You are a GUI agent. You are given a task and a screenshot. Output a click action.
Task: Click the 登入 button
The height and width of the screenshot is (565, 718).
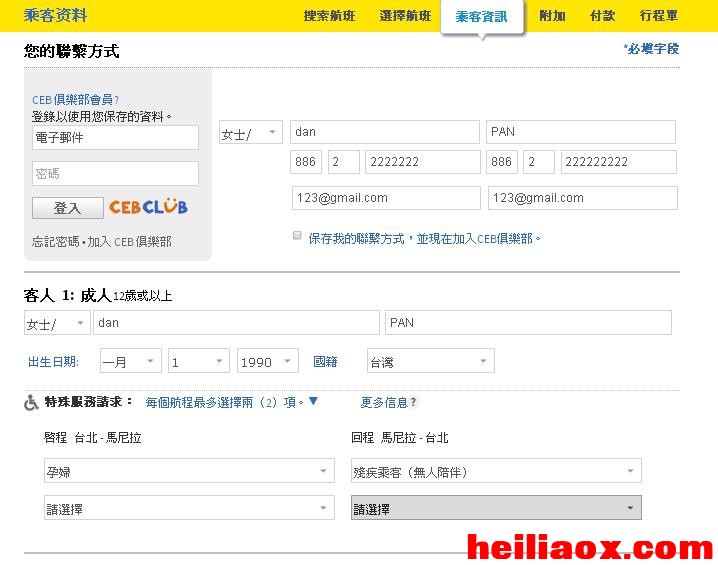tap(68, 208)
